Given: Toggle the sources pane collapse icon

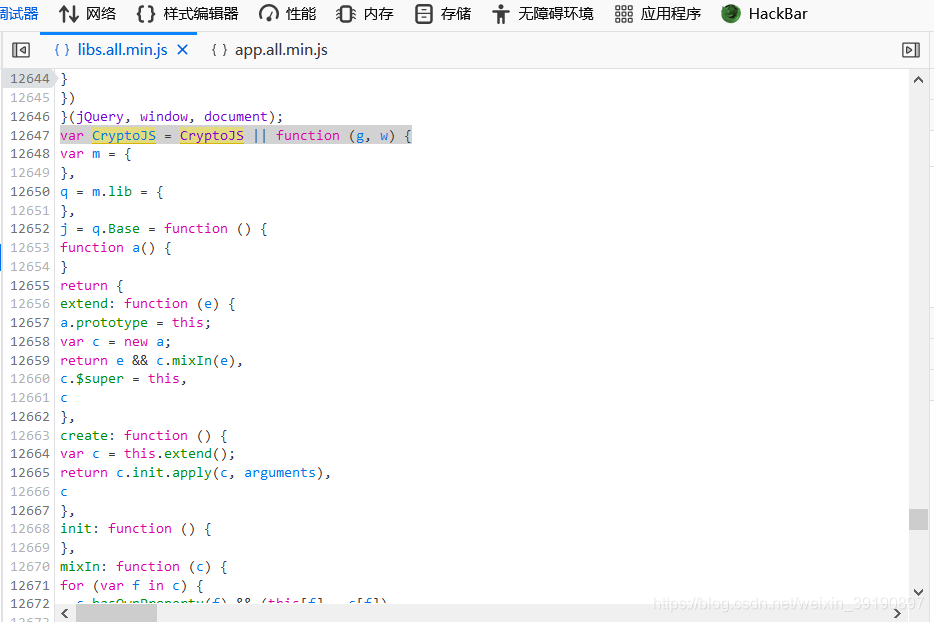Looking at the screenshot, I should tap(21, 50).
